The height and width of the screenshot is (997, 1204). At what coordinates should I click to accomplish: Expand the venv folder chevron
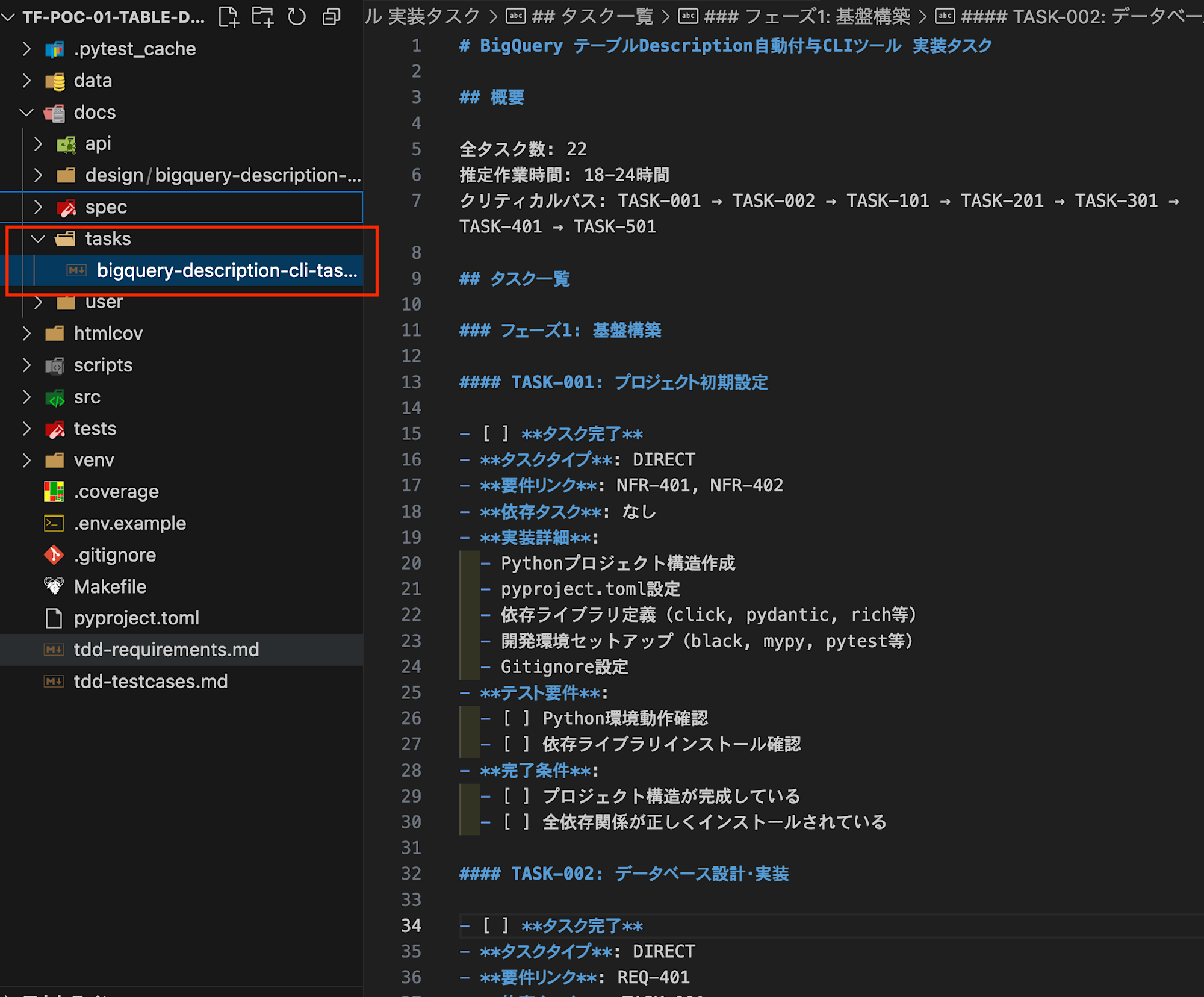pos(26,461)
